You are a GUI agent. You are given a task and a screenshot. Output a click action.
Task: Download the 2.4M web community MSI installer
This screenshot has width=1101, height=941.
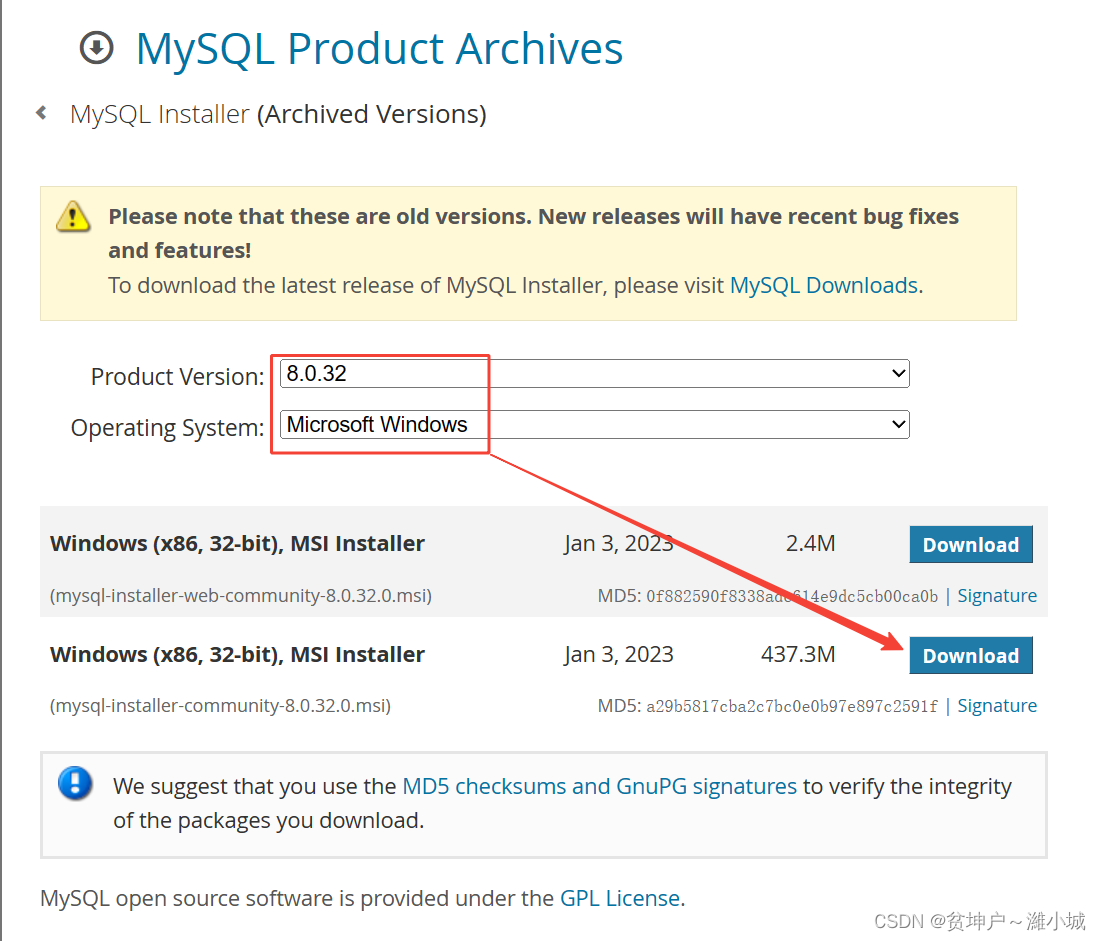point(970,544)
